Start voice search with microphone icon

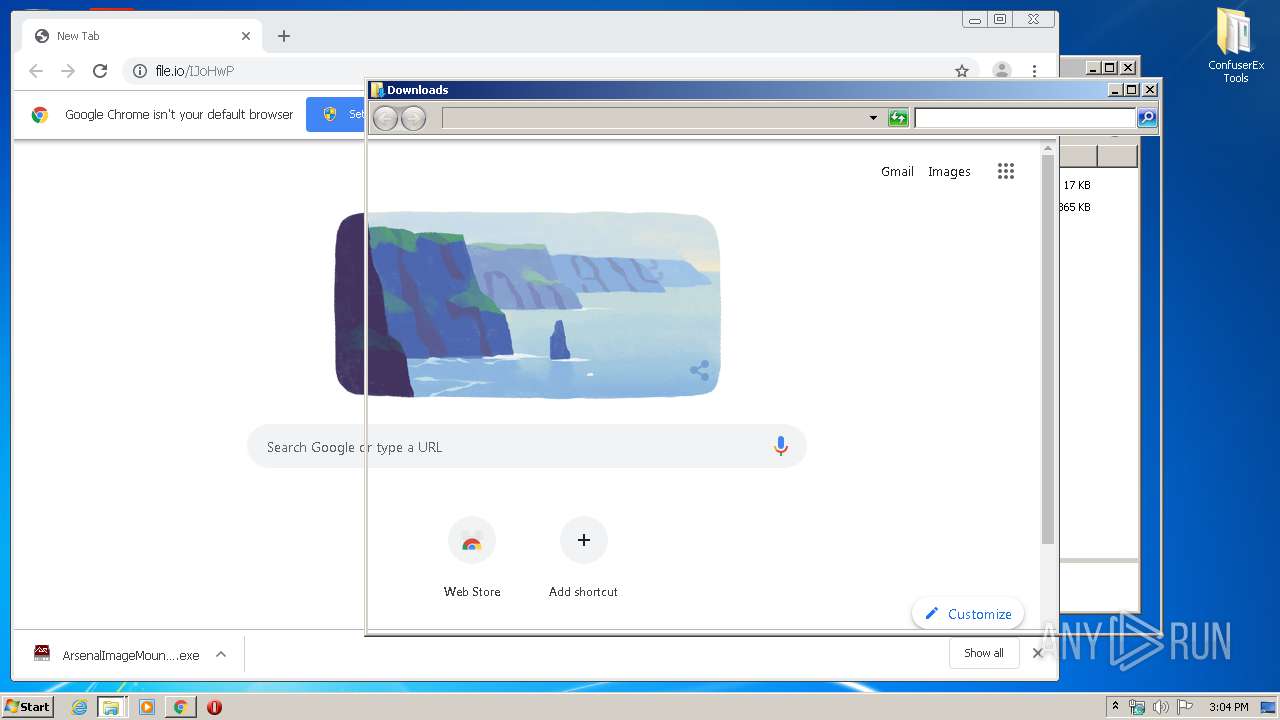(x=781, y=447)
